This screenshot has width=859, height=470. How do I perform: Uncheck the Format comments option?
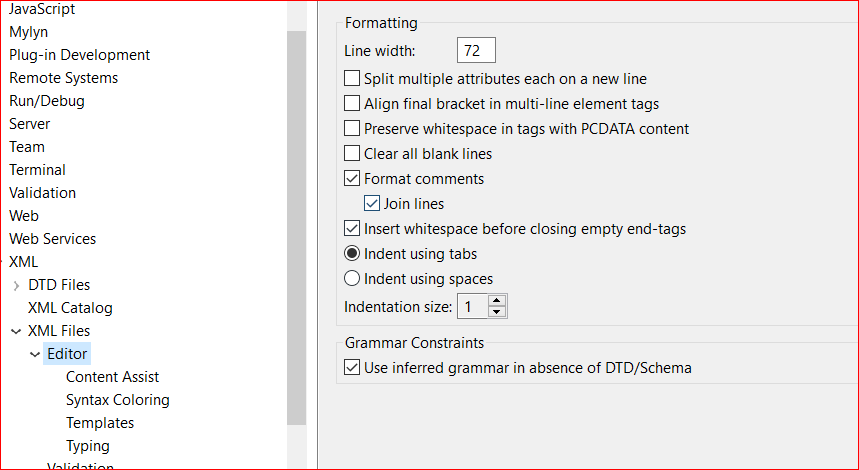[352, 179]
